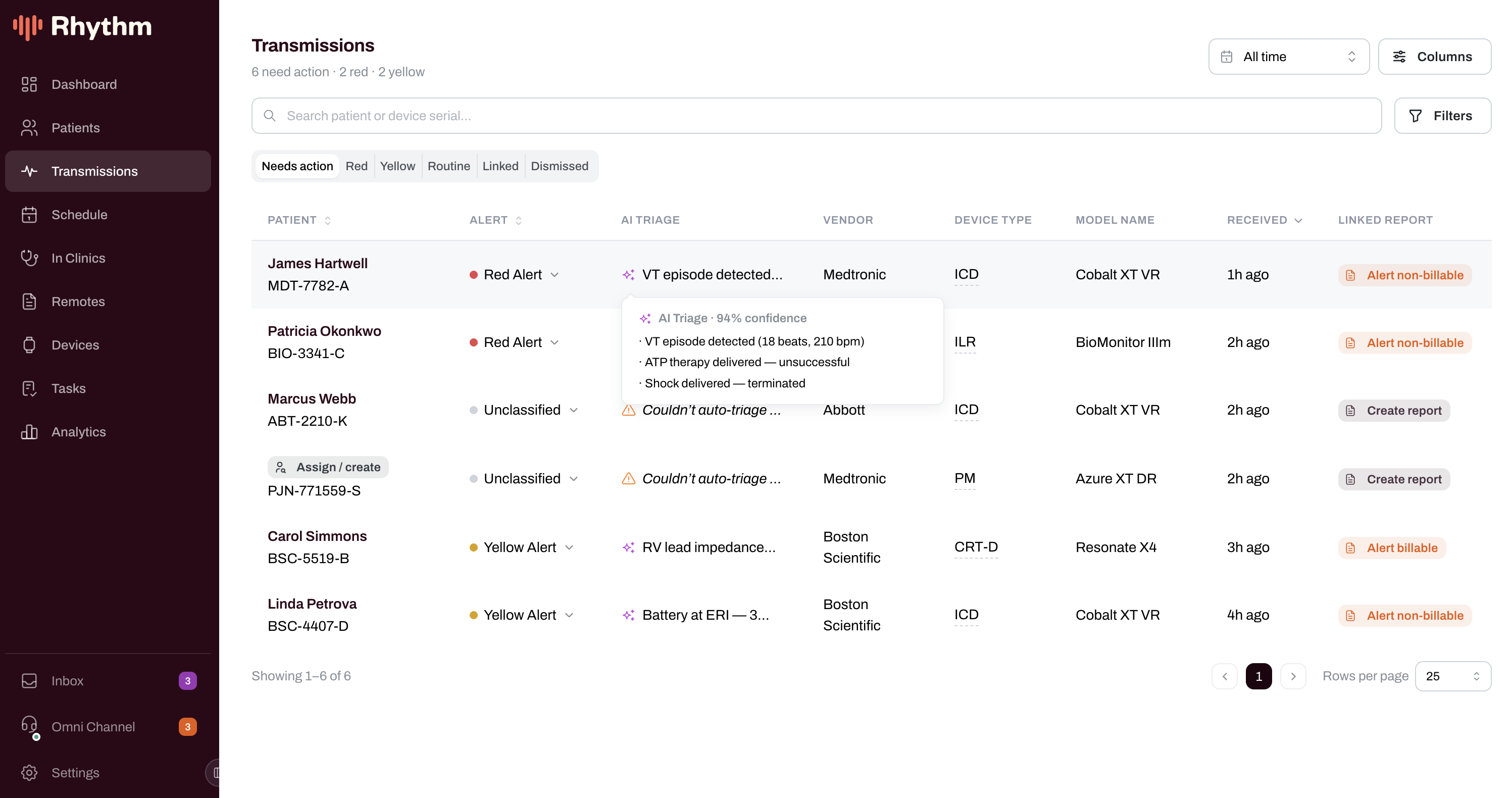Screen dimensions: 1512x798
Task: Sort by the Alert column header
Action: 495,220
